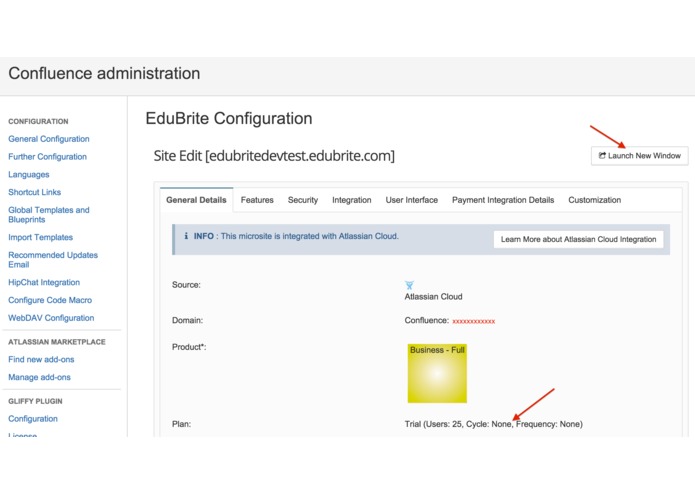
Task: Go to the Customization tab
Action: (x=594, y=200)
